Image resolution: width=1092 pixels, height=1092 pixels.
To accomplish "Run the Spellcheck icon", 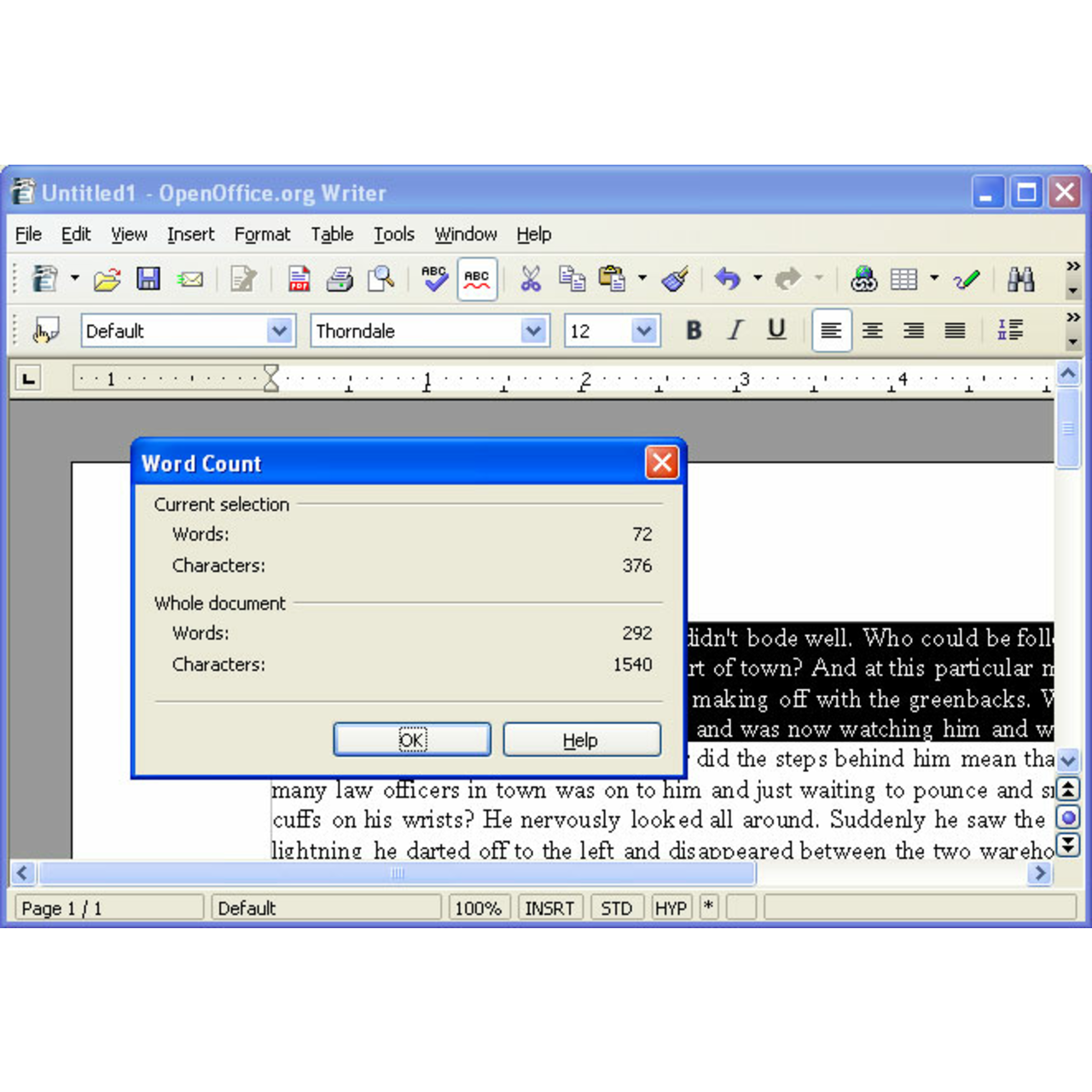I will point(435,279).
